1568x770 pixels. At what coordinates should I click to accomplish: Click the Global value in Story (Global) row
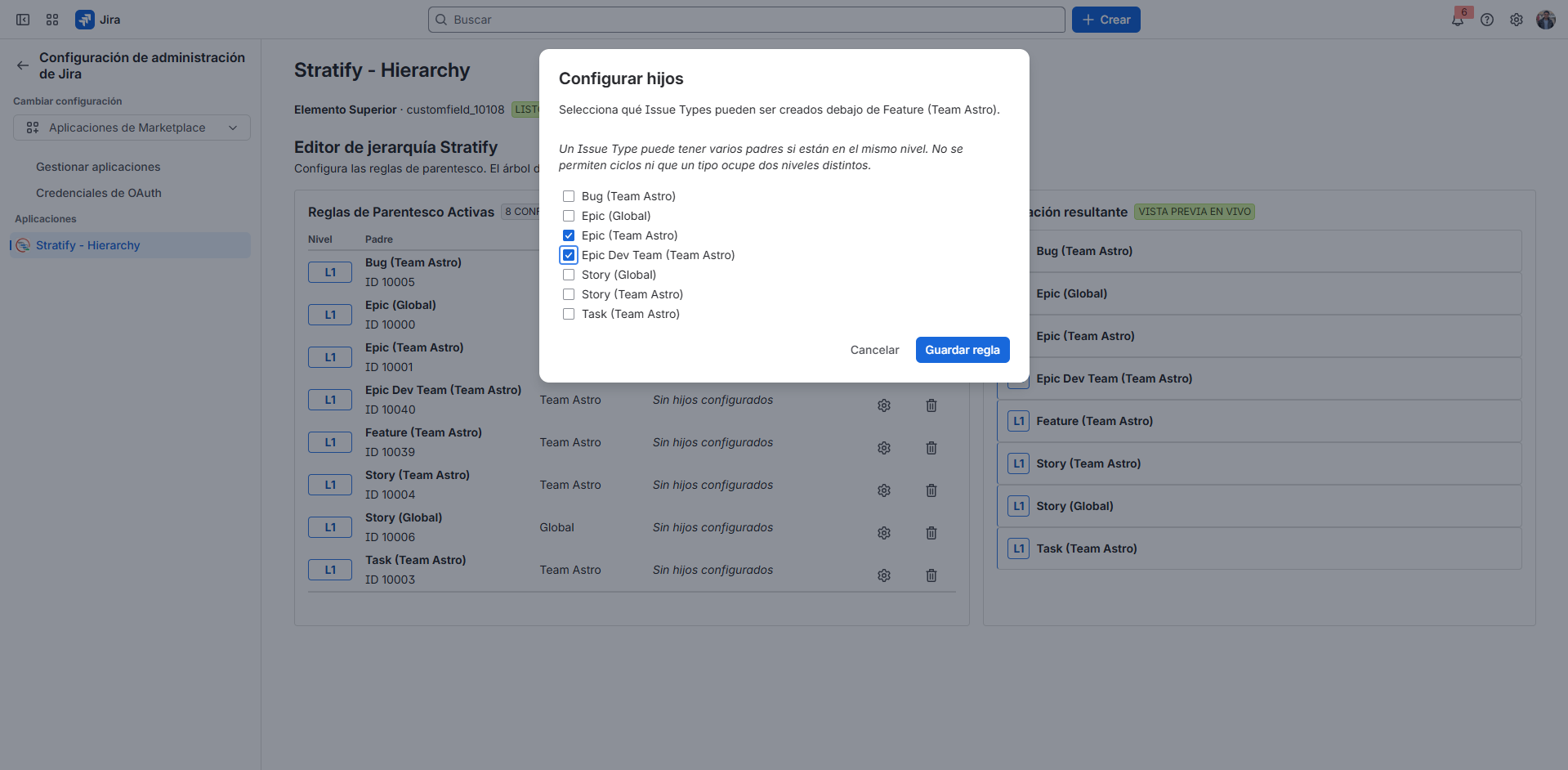(x=556, y=527)
